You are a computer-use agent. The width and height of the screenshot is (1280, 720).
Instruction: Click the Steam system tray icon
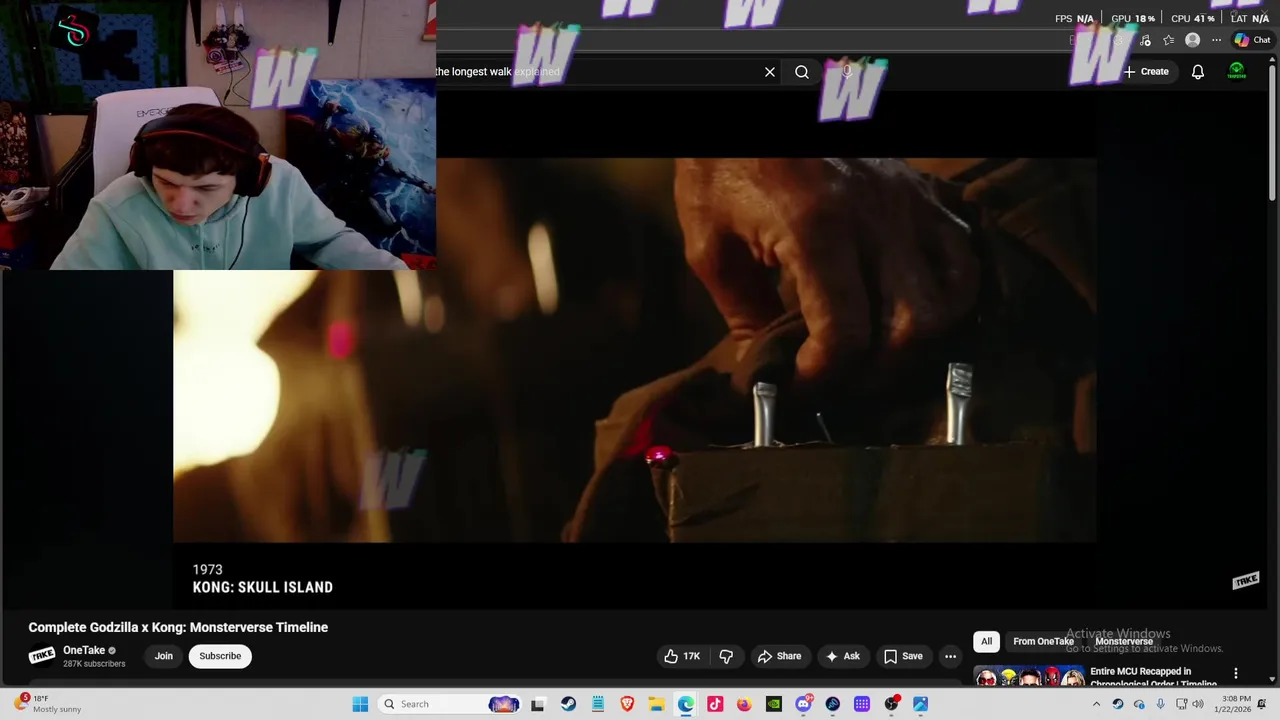pos(1118,704)
